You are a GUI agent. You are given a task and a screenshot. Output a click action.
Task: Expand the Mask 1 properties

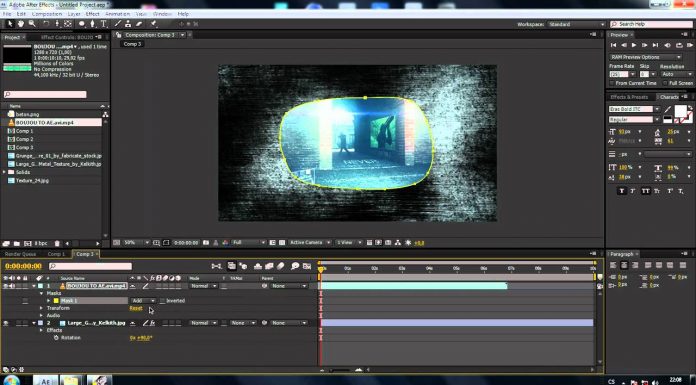[48, 301]
